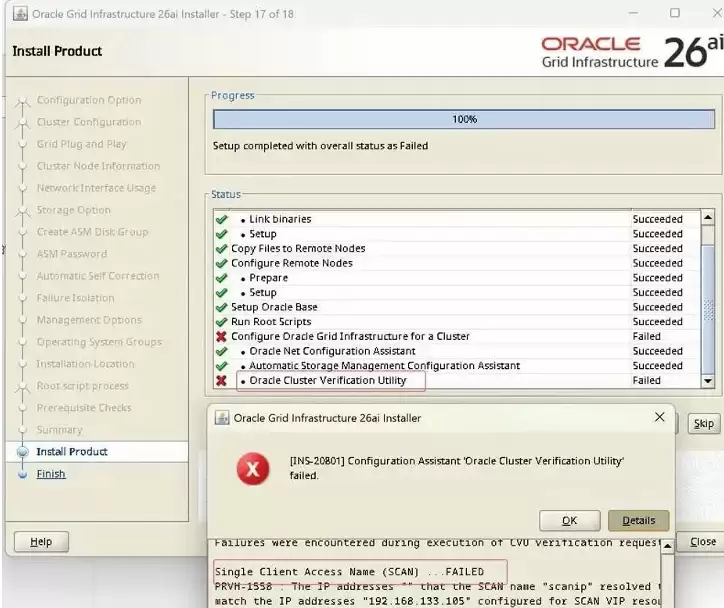This screenshot has height=608, width=724.
Task: Open Help in the installer
Action: click(41, 542)
